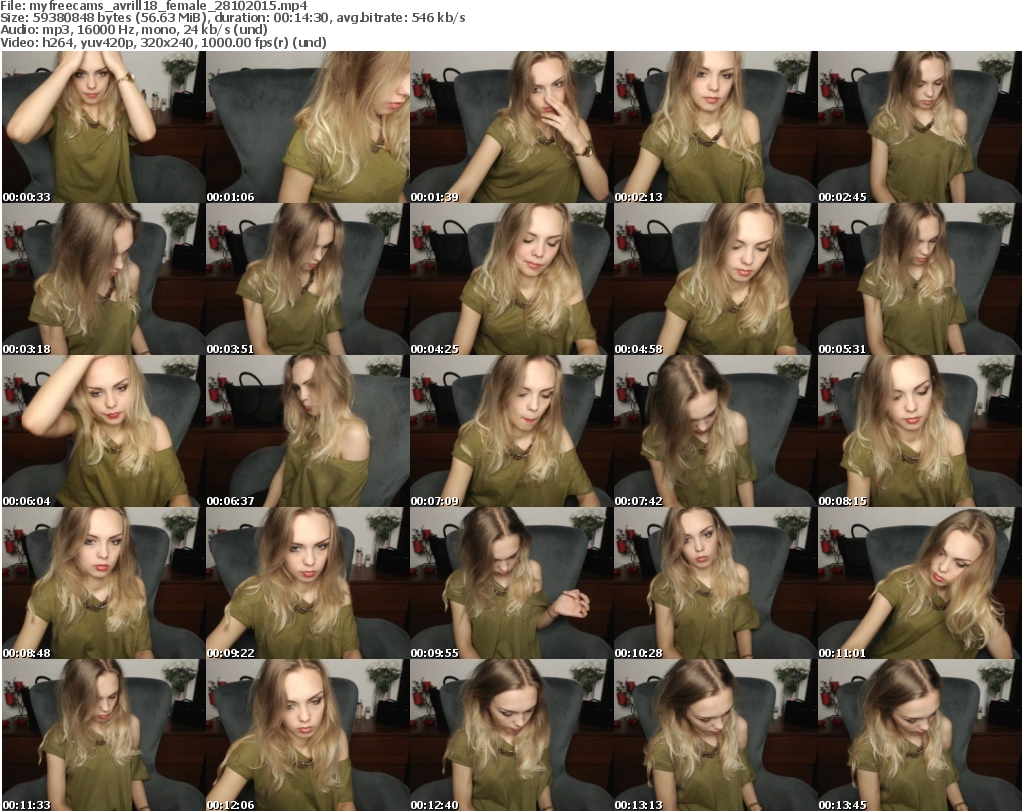The height and width of the screenshot is (811, 1024).
Task: Click the 'Video: h264, yuv420p' info line
Action: [163, 42]
